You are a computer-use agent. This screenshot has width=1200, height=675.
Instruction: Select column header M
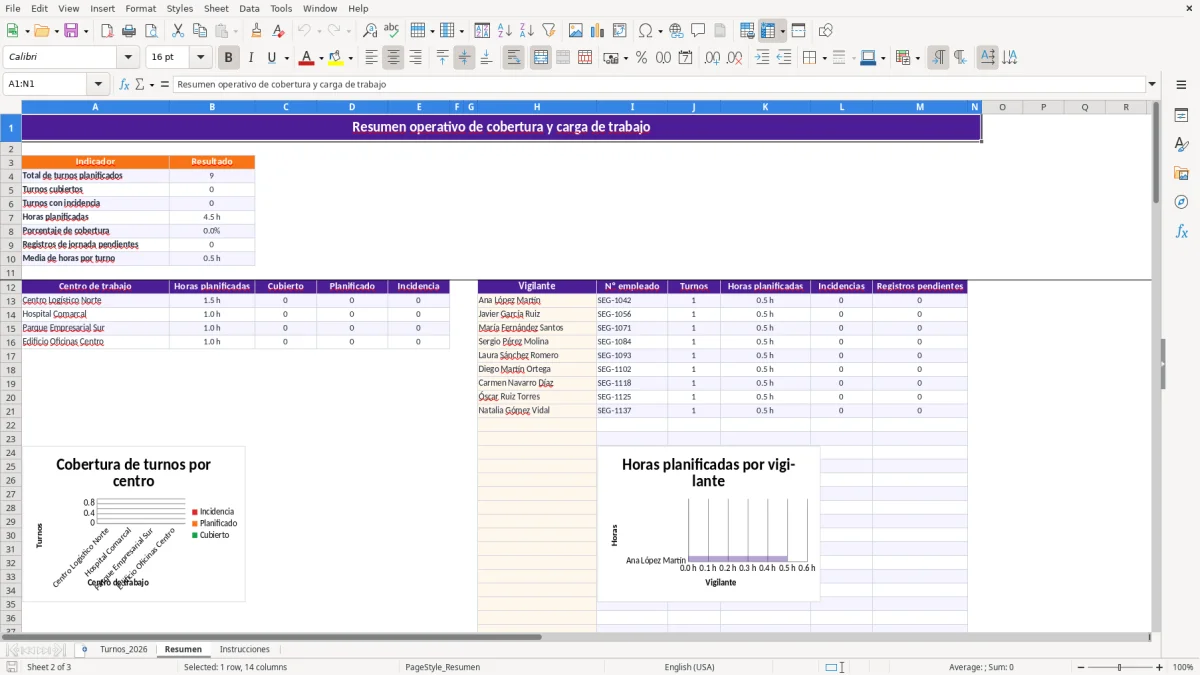tap(919, 107)
